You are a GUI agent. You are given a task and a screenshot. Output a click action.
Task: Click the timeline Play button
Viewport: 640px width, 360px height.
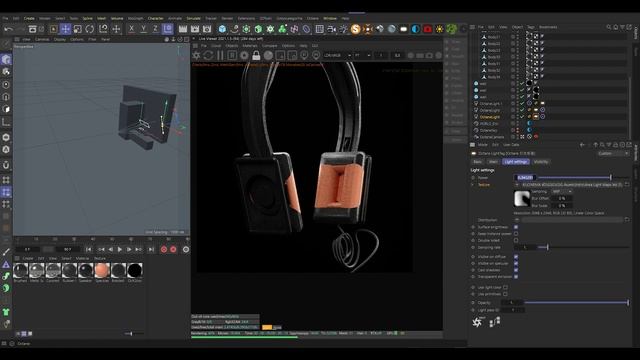click(120, 249)
